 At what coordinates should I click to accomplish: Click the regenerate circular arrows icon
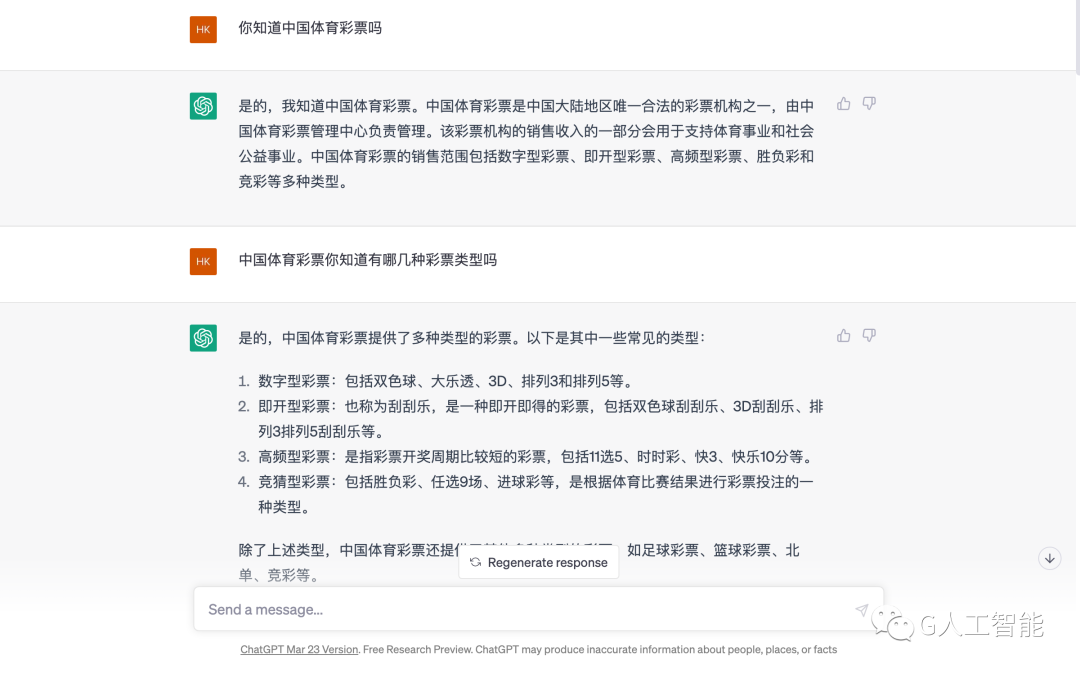[x=475, y=562]
